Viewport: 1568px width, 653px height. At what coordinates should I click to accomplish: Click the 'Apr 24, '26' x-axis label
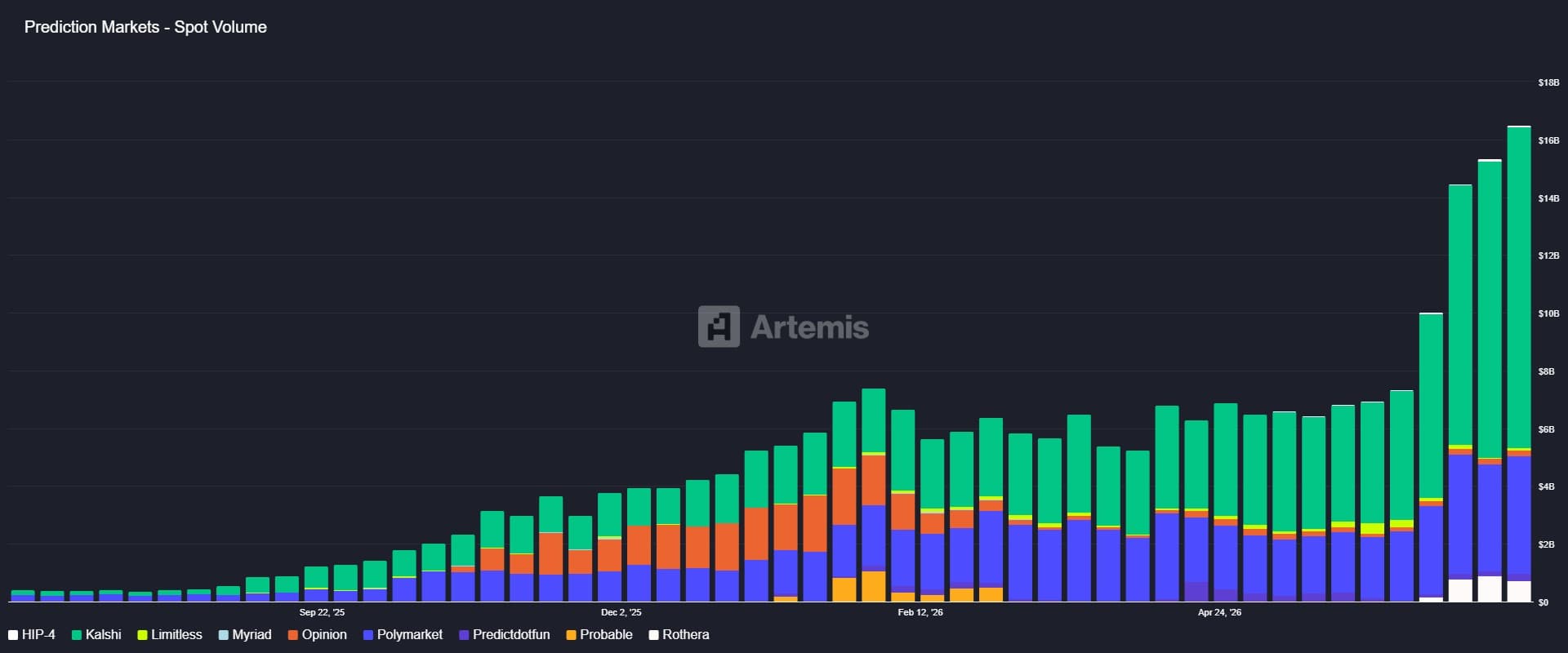coord(1219,612)
